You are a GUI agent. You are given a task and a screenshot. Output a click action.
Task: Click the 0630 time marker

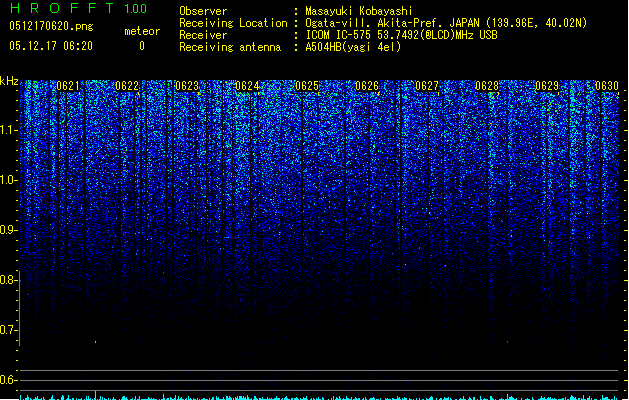[x=607, y=86]
